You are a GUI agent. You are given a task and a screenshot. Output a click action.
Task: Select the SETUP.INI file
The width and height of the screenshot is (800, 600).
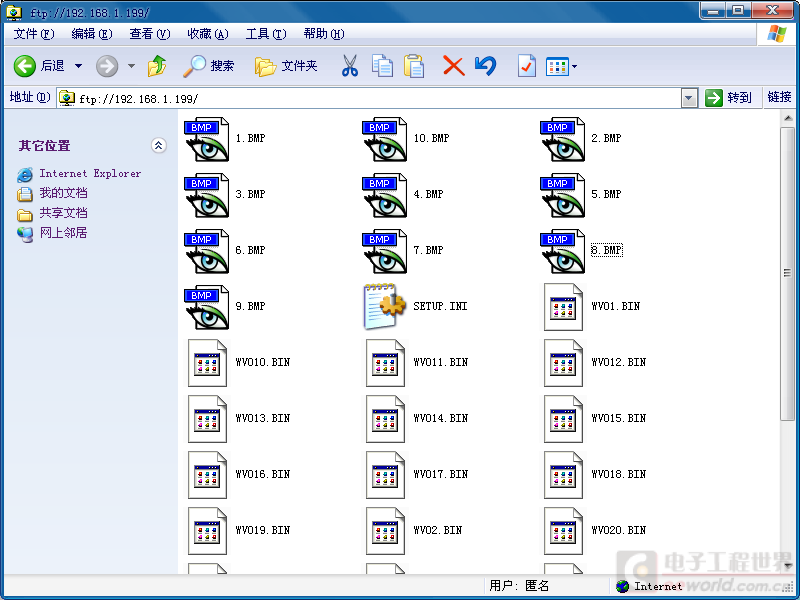point(384,306)
